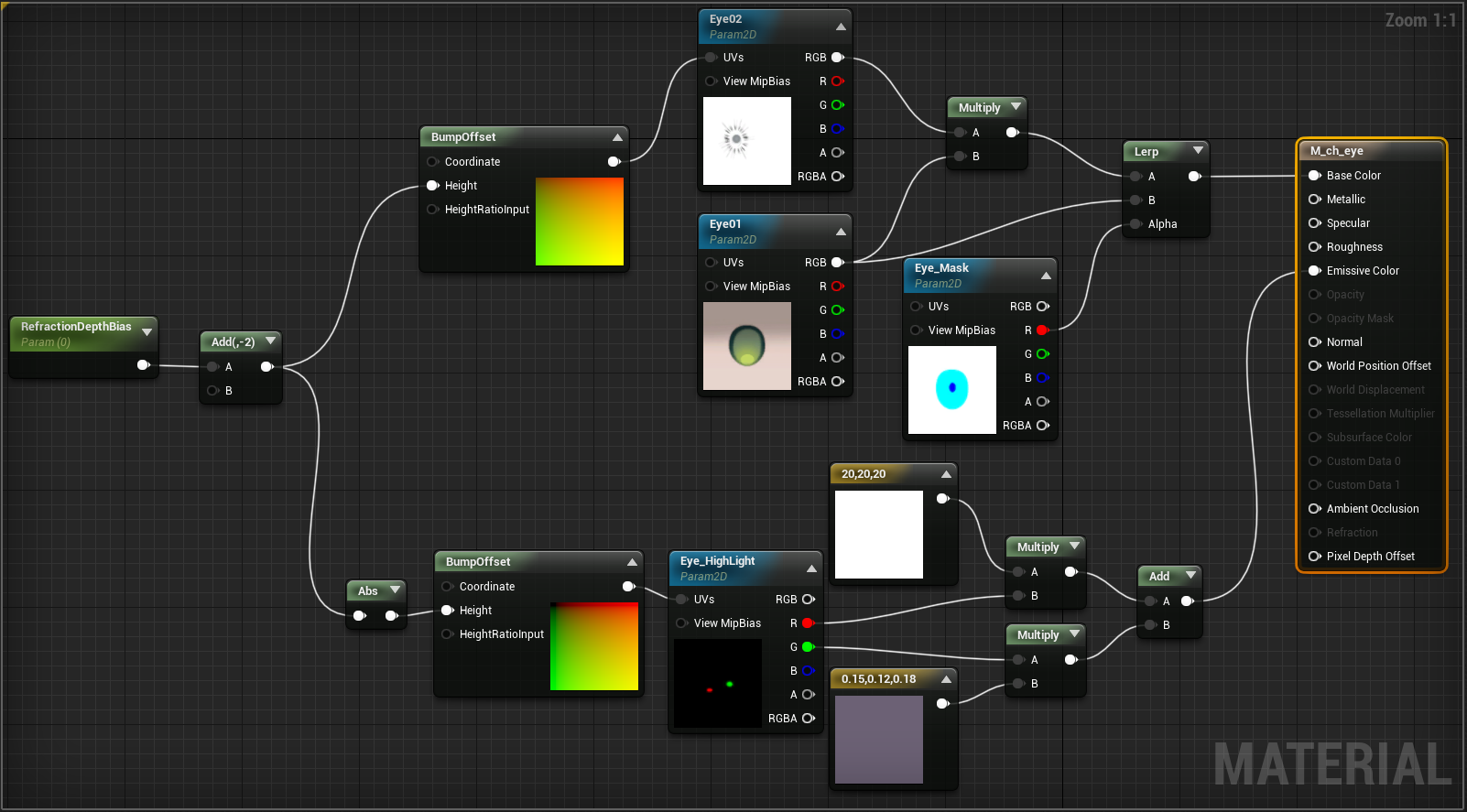Click Eye_Mask red R output pin
The height and width of the screenshot is (812, 1467).
point(1042,330)
